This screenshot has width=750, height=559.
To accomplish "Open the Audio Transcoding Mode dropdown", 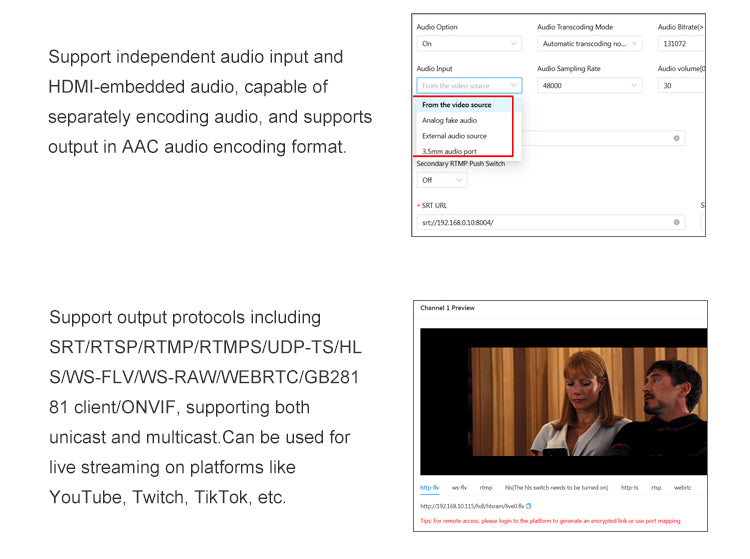I will 589,44.
